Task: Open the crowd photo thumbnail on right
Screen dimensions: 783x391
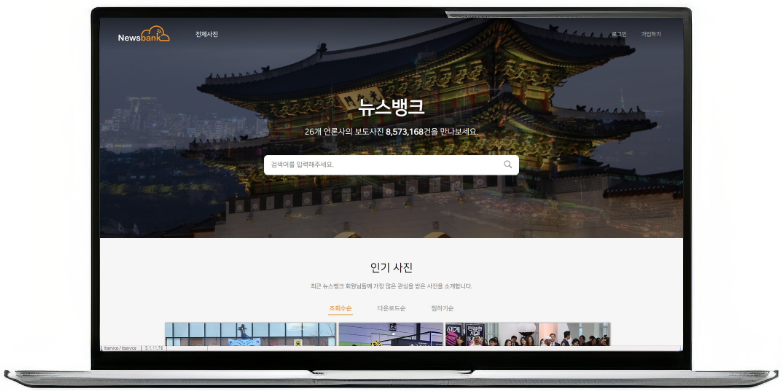Action: click(528, 334)
